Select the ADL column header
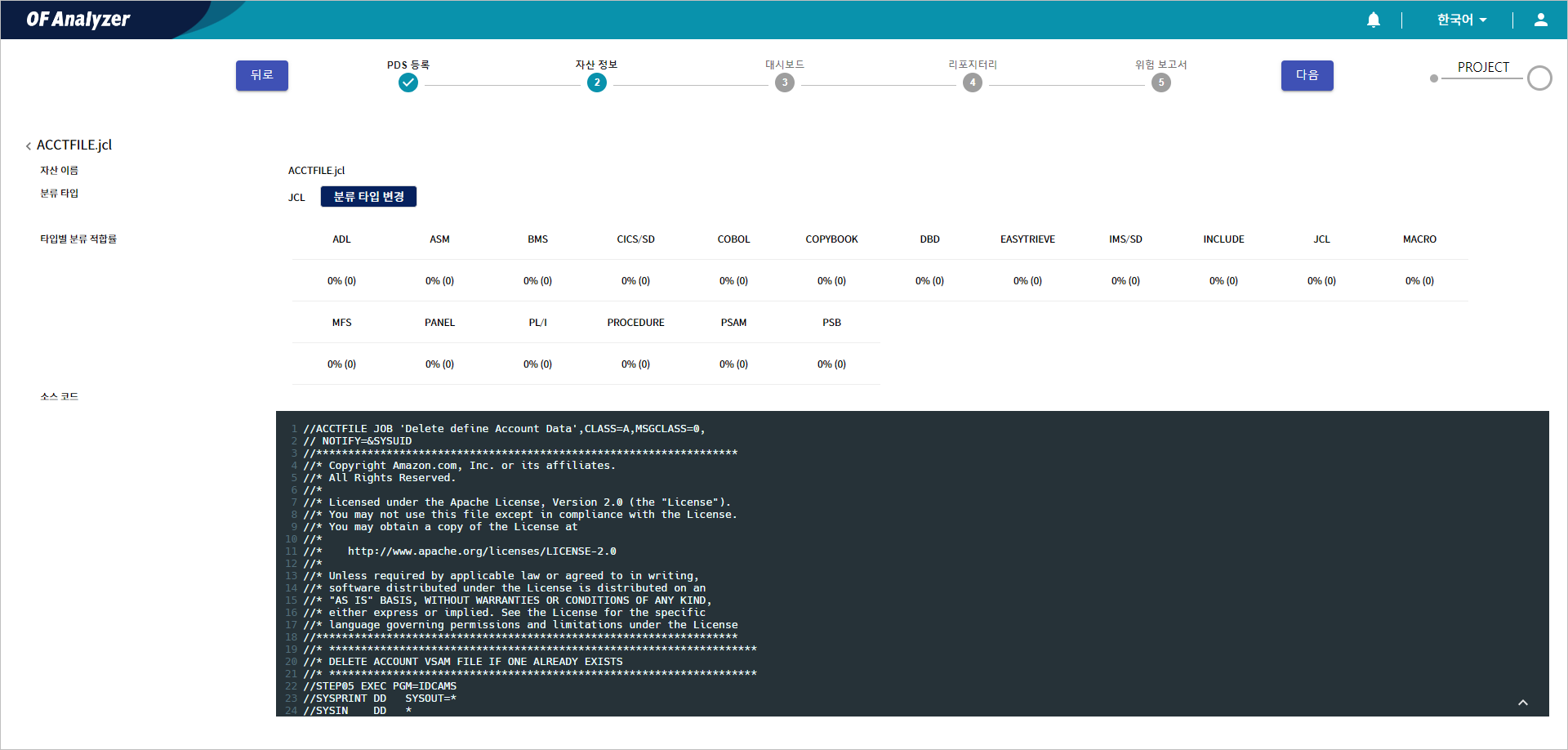Image resolution: width=1568 pixels, height=750 pixels. pyautogui.click(x=341, y=239)
